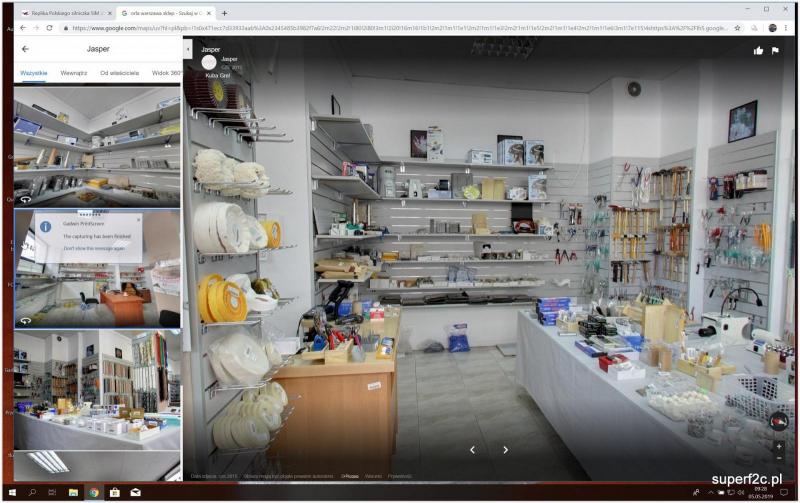The image size is (800, 503).
Task: Select the Od właściciela tab
Action: (119, 74)
